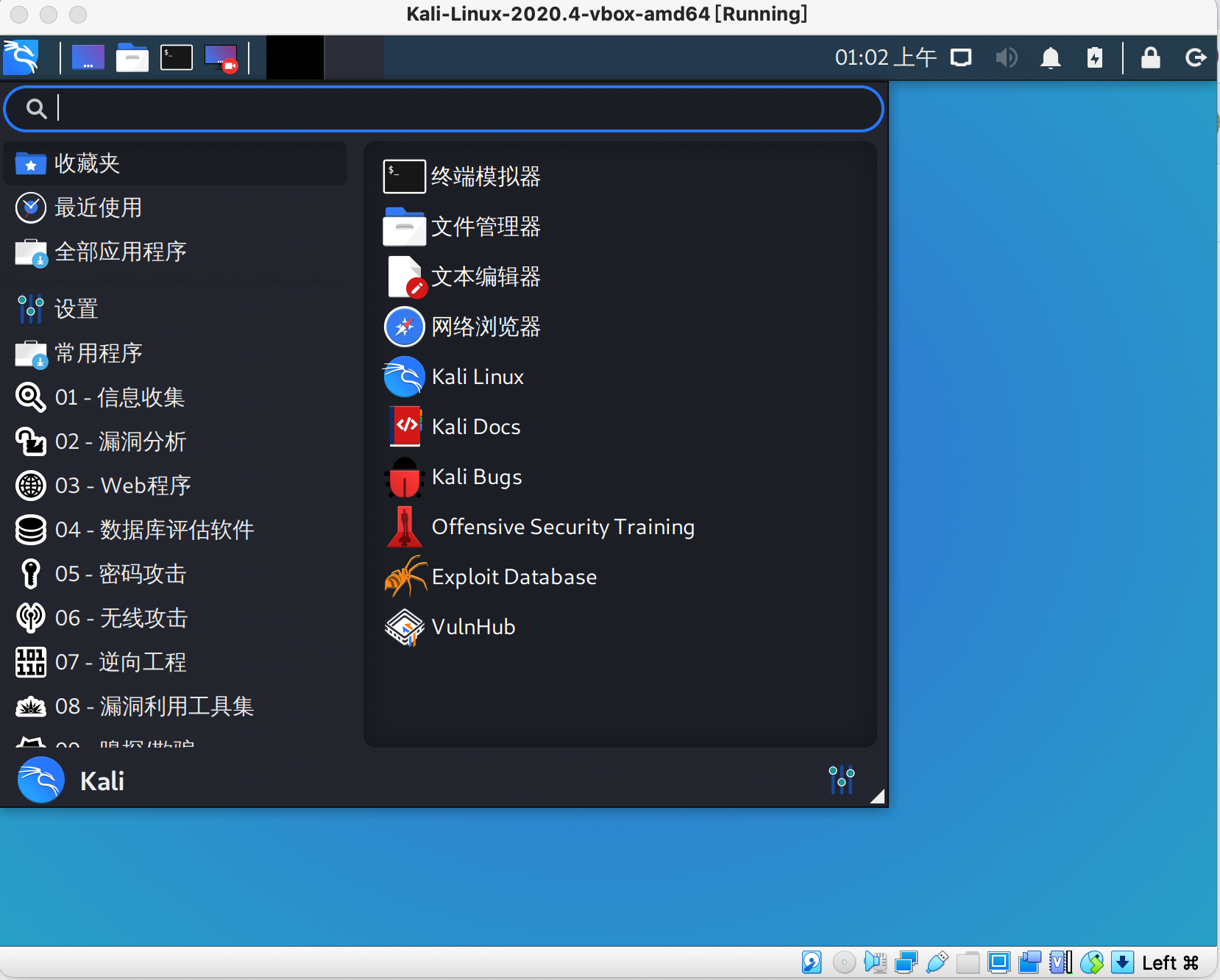Image resolution: width=1220 pixels, height=980 pixels.
Task: Lock the screen with padlock icon
Action: coord(1151,57)
